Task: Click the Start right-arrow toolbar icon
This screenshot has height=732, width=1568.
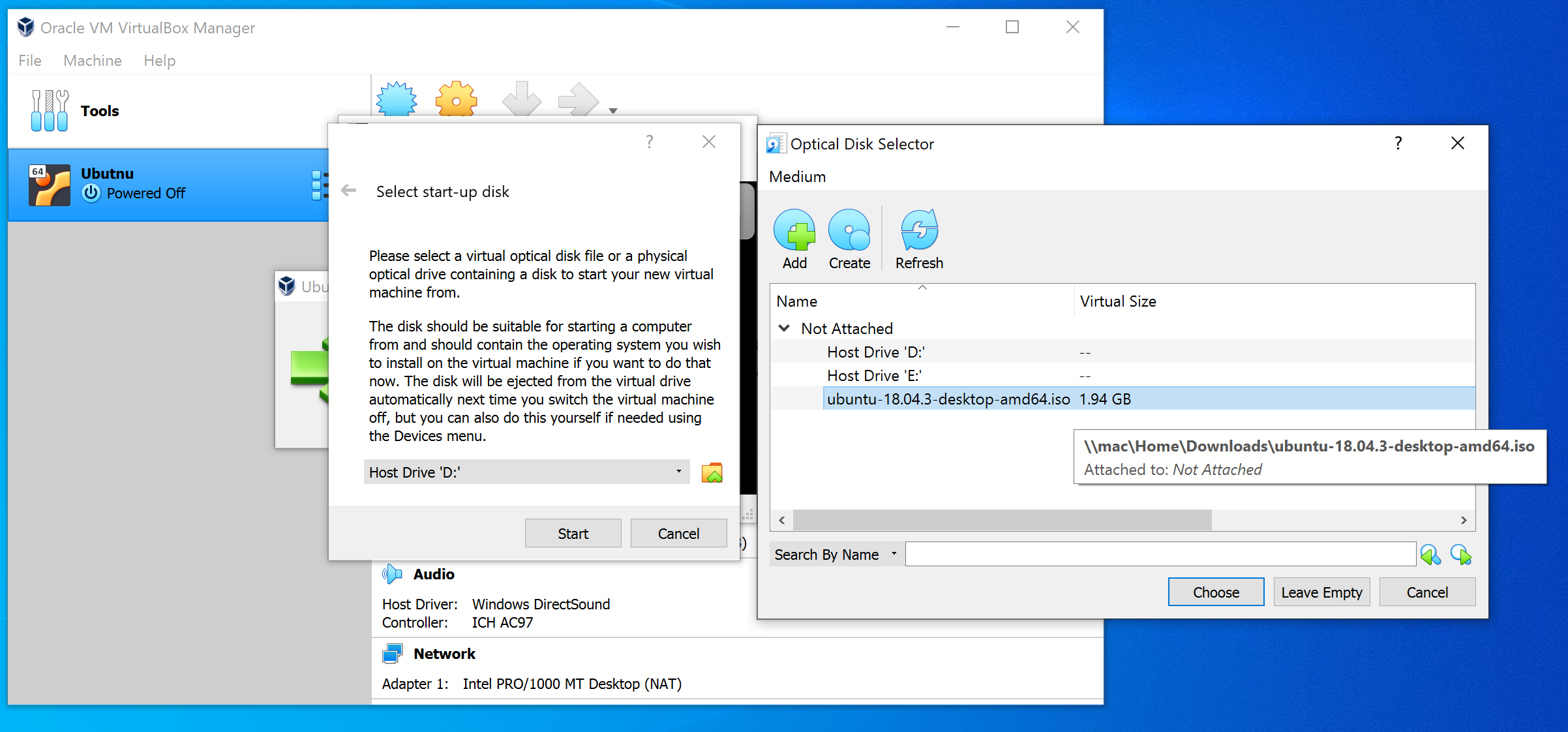Action: 579,99
